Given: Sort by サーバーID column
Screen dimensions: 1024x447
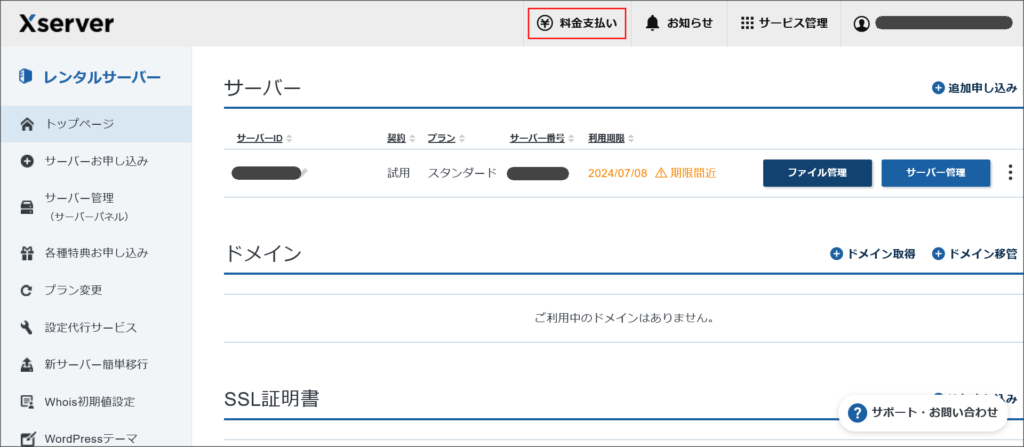Looking at the screenshot, I should (264, 138).
